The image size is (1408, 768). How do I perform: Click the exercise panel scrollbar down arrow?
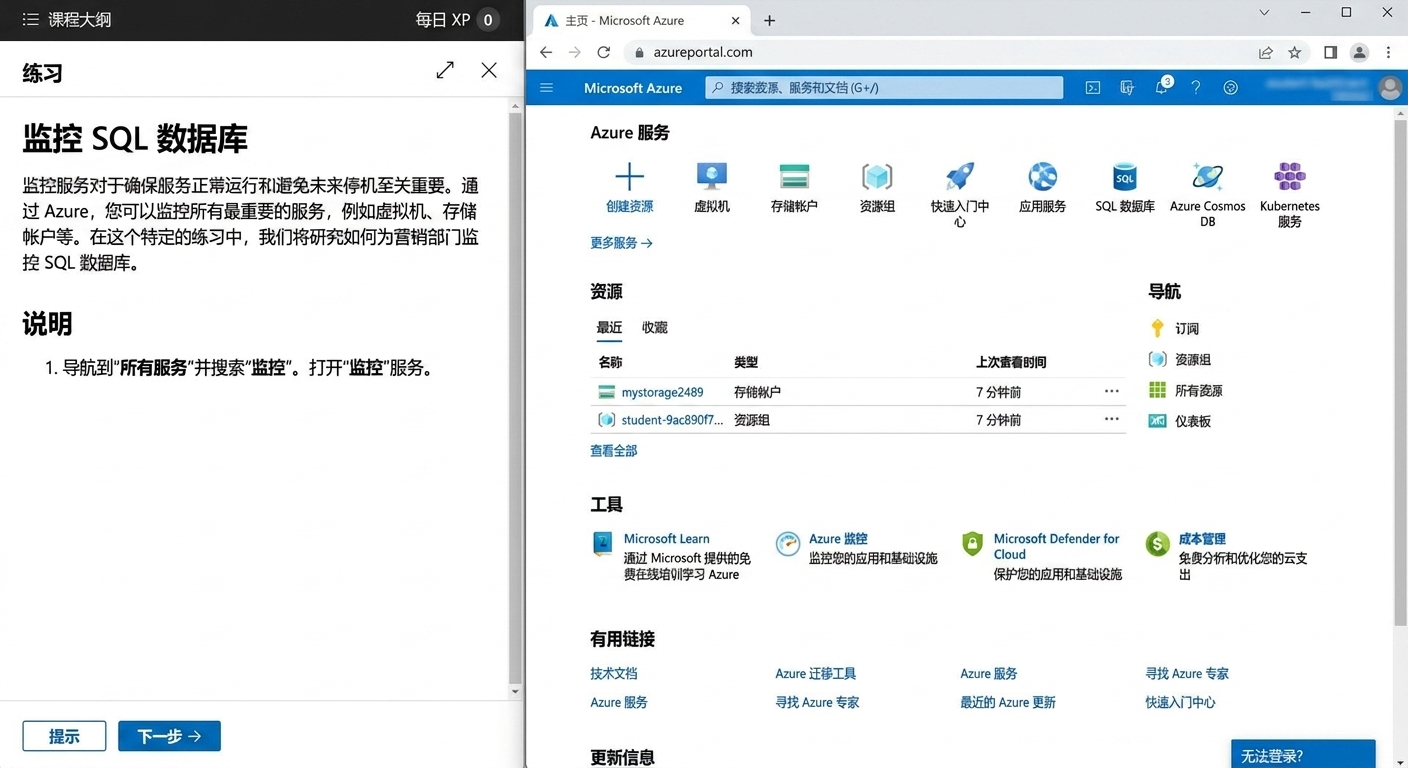point(515,691)
